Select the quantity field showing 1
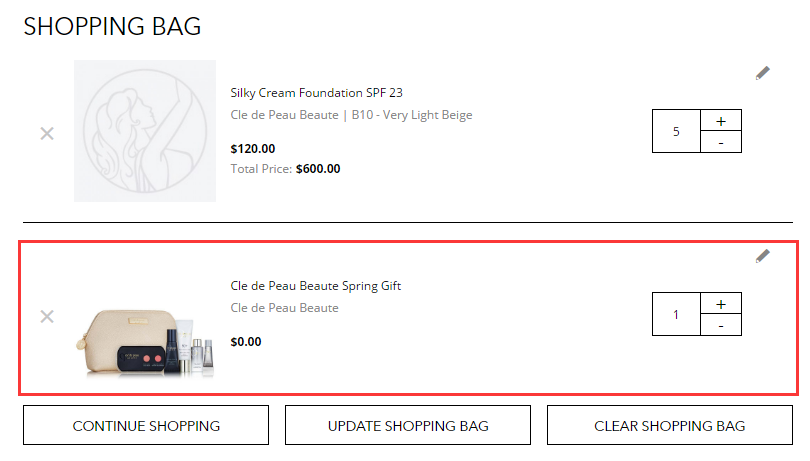This screenshot has width=810, height=461. [x=676, y=314]
